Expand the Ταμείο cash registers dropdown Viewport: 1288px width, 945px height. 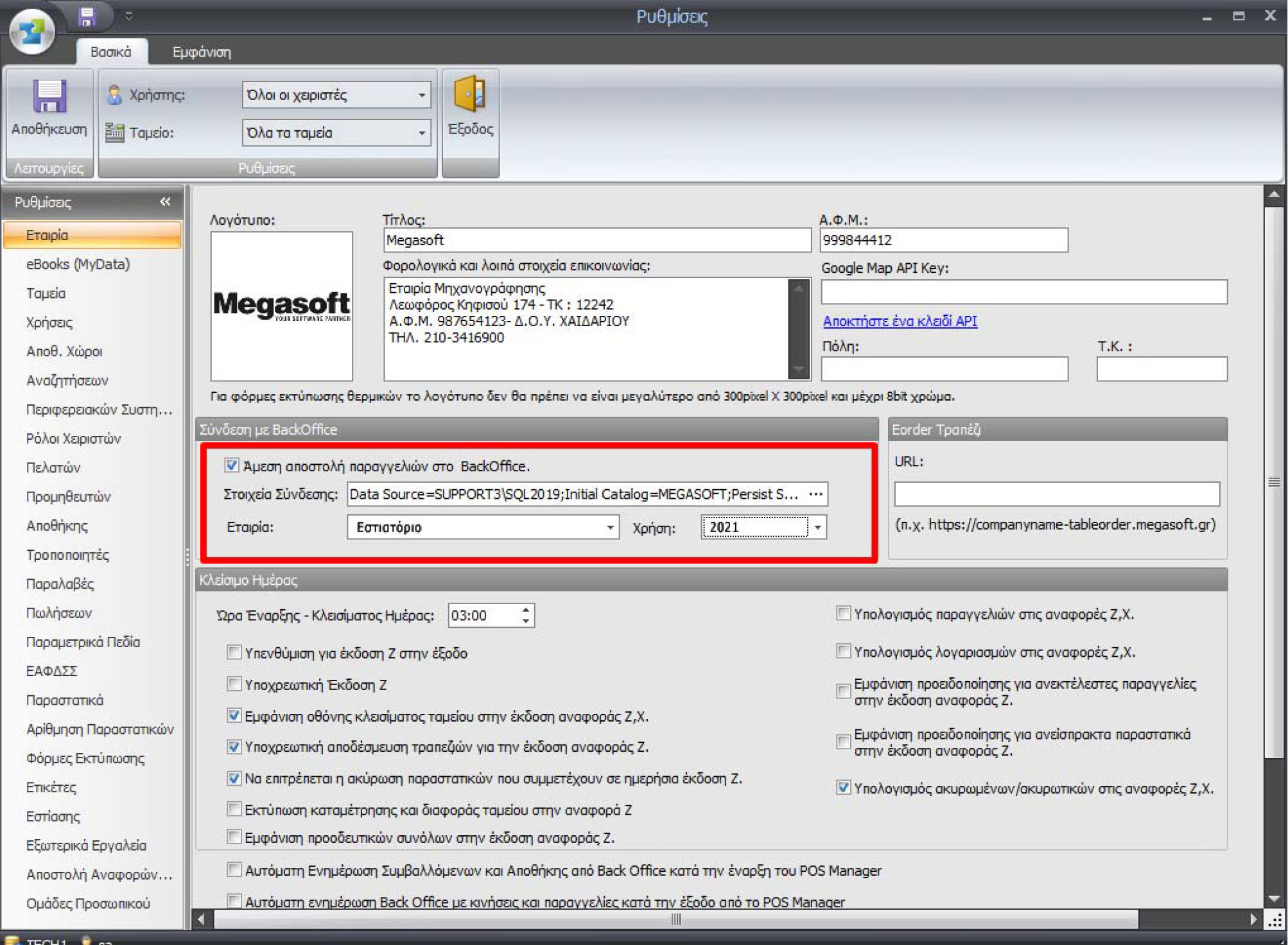(x=421, y=133)
